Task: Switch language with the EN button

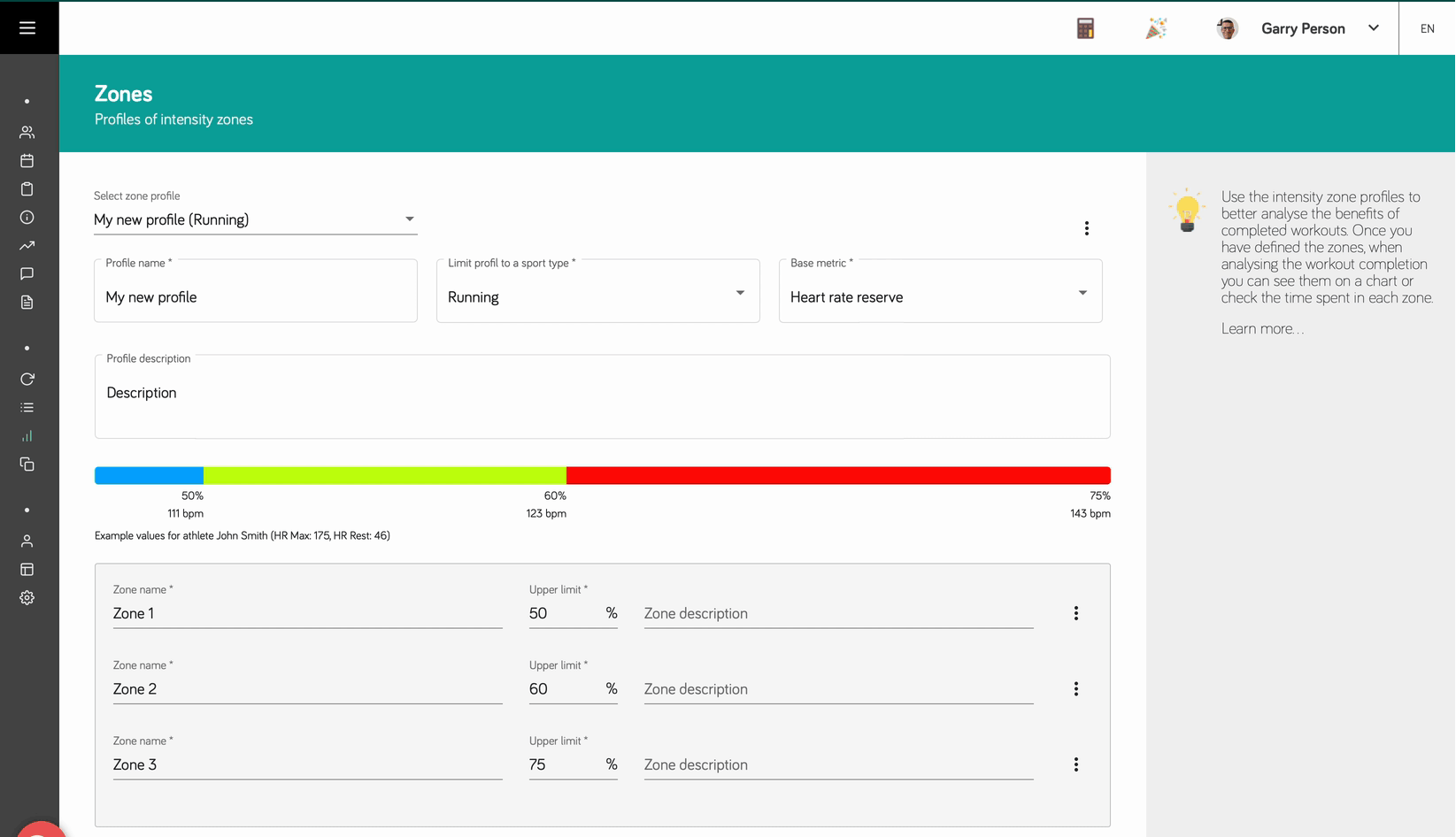Action: click(1427, 28)
